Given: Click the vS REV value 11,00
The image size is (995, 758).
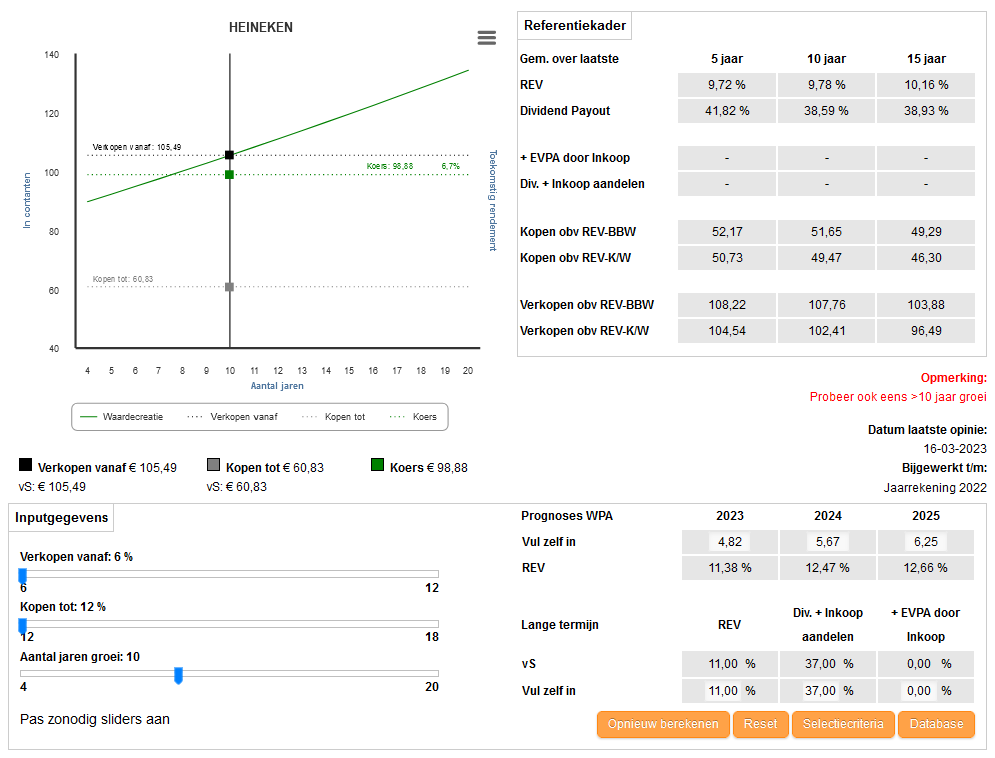Looking at the screenshot, I should pos(723,664).
